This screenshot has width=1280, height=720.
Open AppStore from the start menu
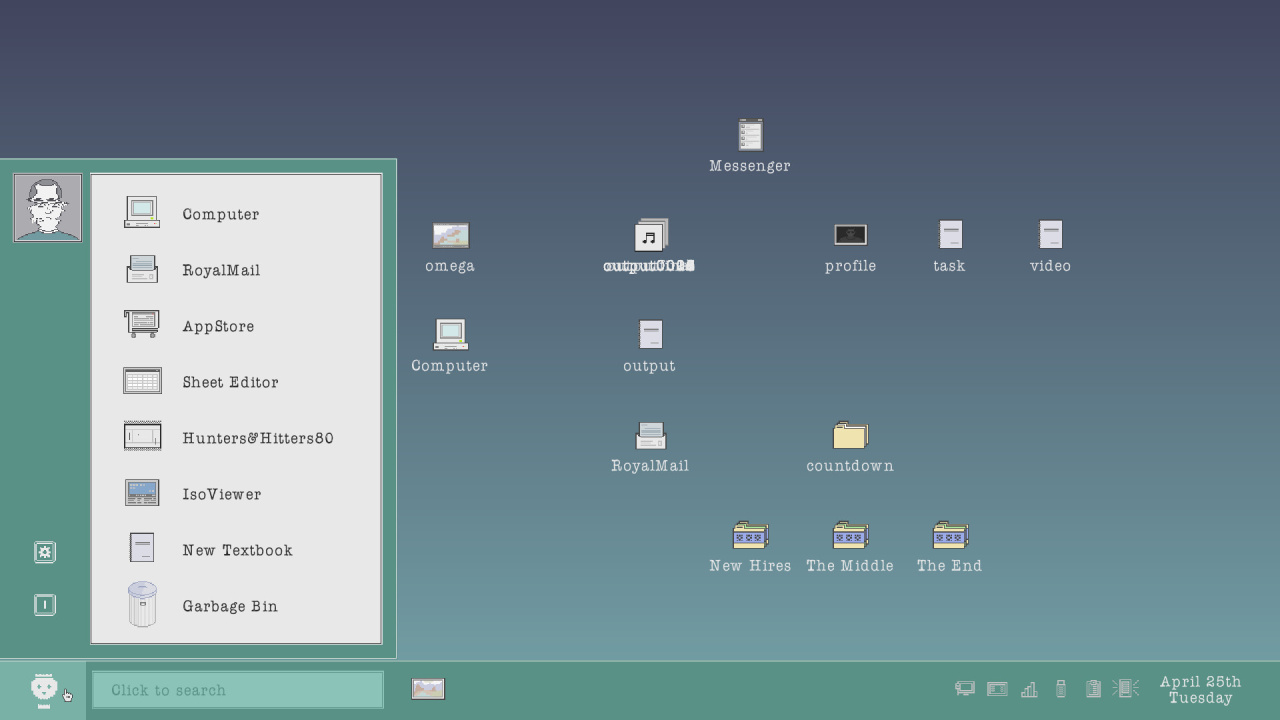[218, 326]
